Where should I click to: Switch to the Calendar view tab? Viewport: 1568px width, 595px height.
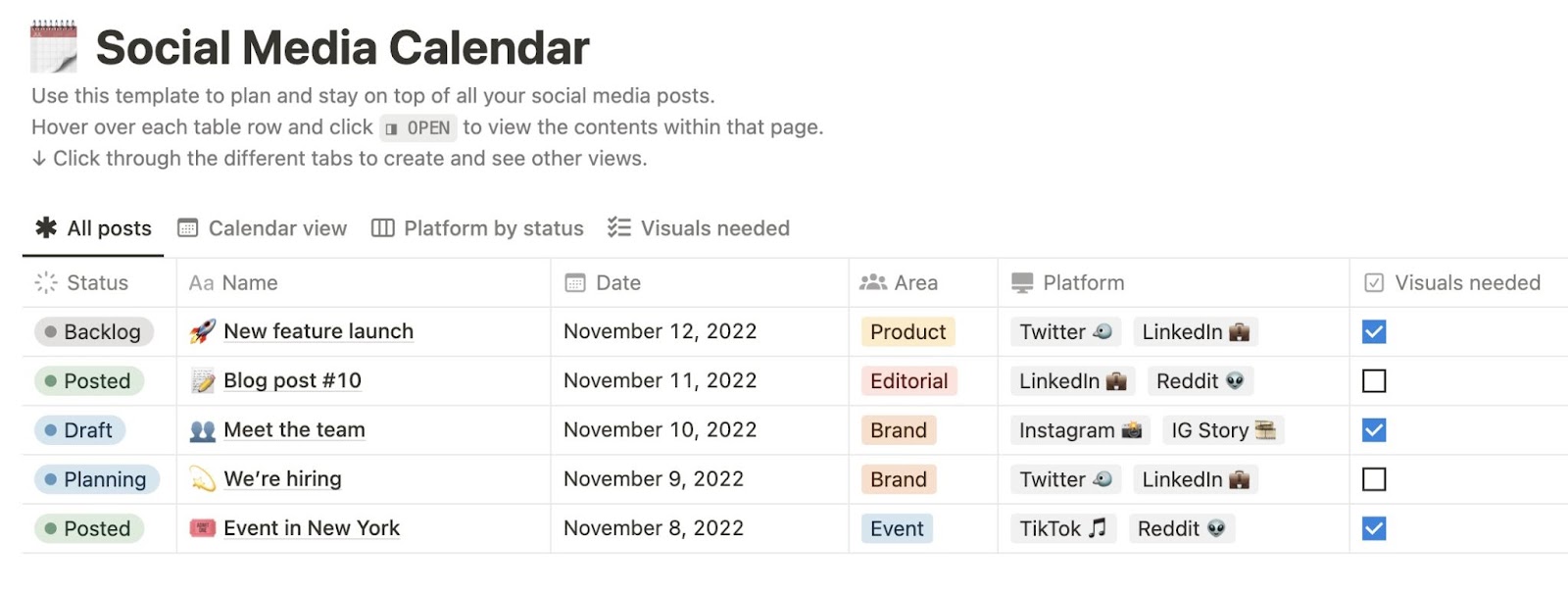(276, 227)
